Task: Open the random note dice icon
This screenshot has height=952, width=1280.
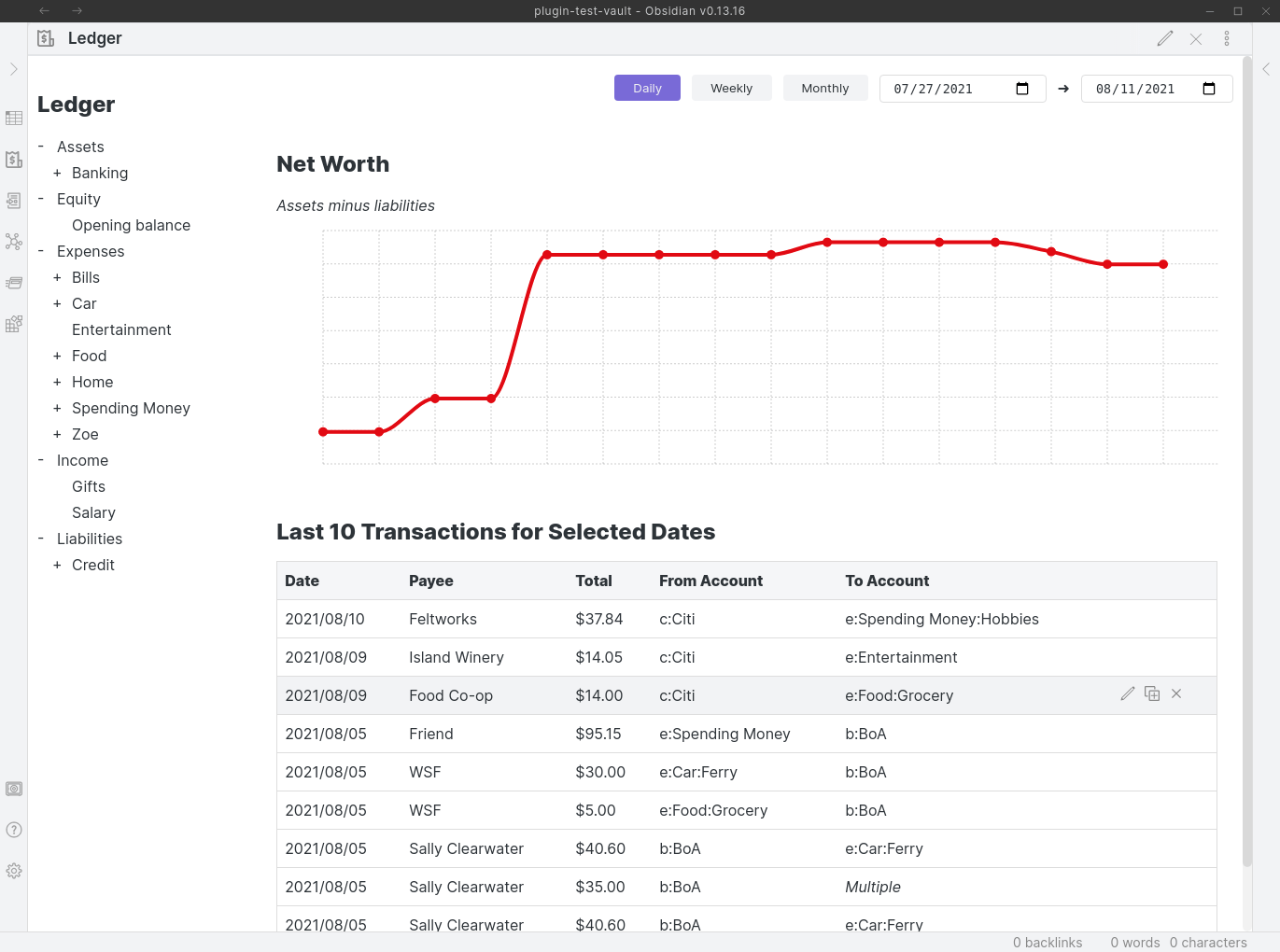Action: point(14,324)
